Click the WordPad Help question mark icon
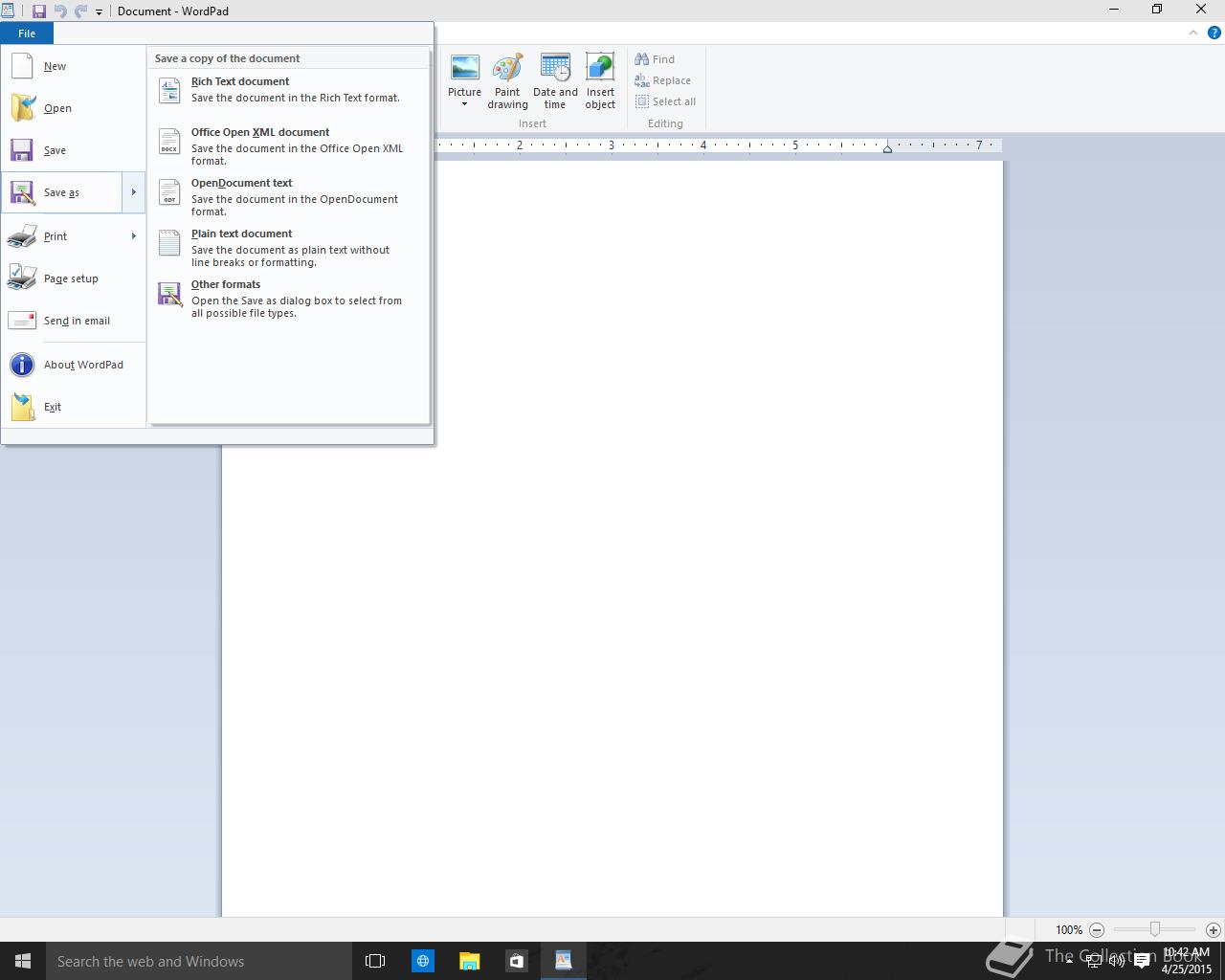 [x=1214, y=33]
